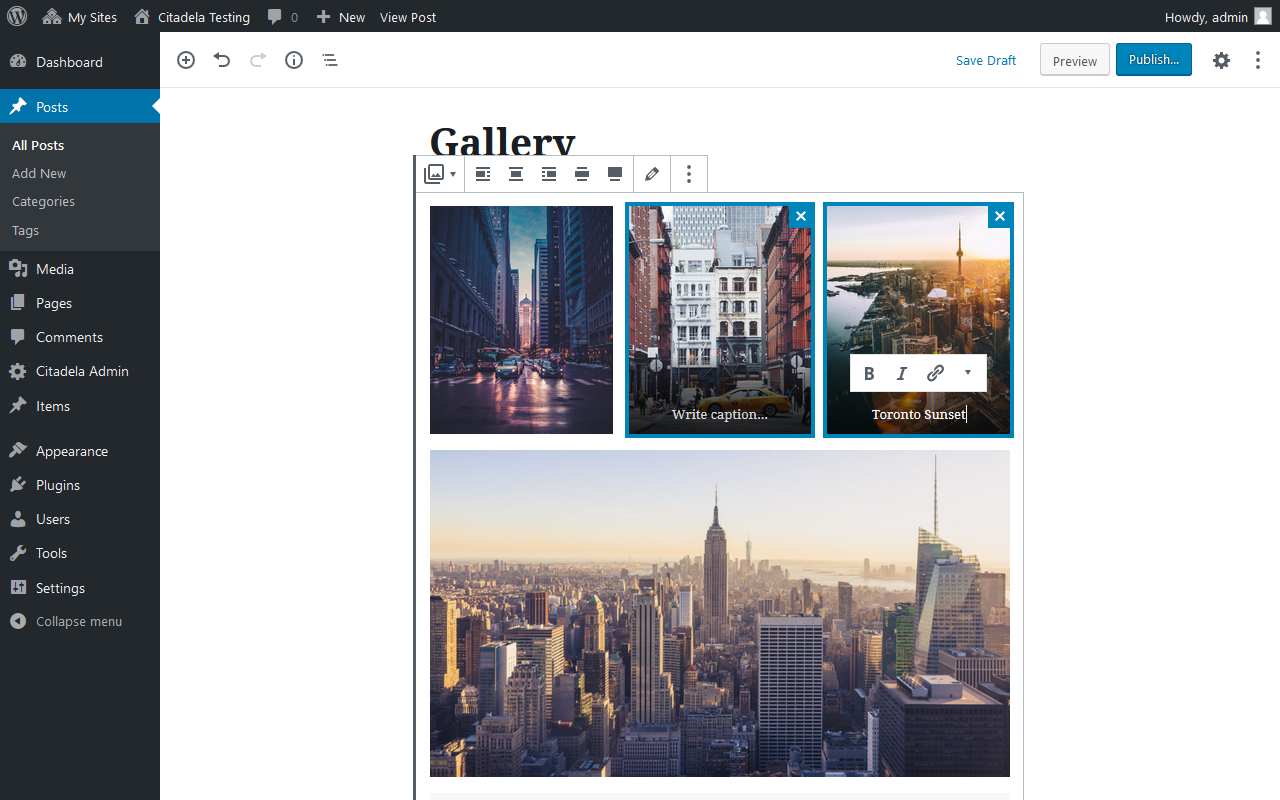Viewport: 1280px width, 800px height.
Task: Remove the Toronto Sunset image
Action: pyautogui.click(x=999, y=216)
